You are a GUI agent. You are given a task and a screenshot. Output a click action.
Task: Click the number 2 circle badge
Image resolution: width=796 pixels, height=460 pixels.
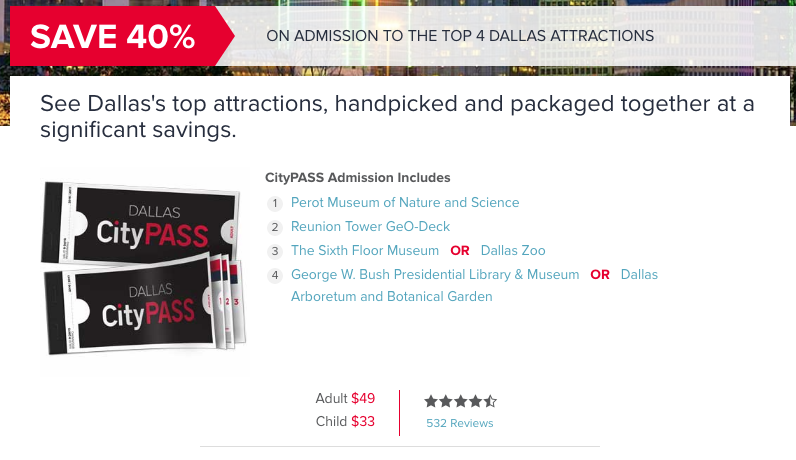[x=275, y=227]
